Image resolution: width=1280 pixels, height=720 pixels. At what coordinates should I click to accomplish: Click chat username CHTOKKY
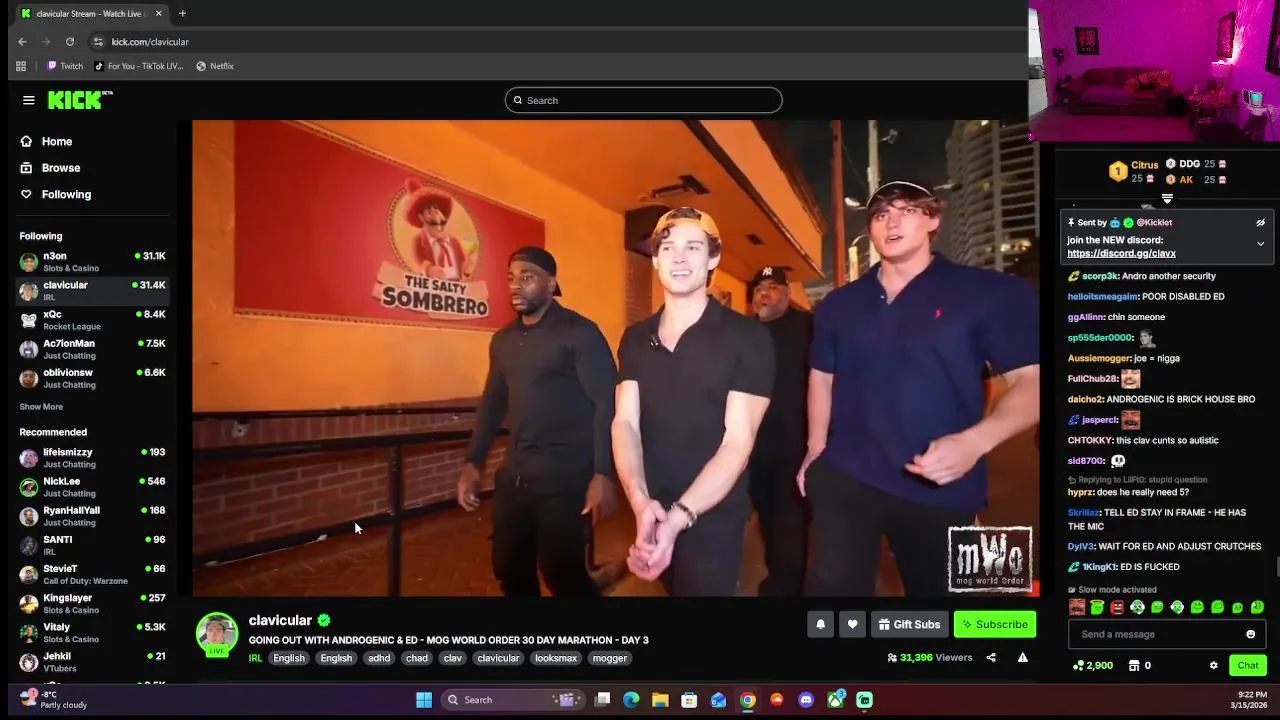tap(1090, 440)
